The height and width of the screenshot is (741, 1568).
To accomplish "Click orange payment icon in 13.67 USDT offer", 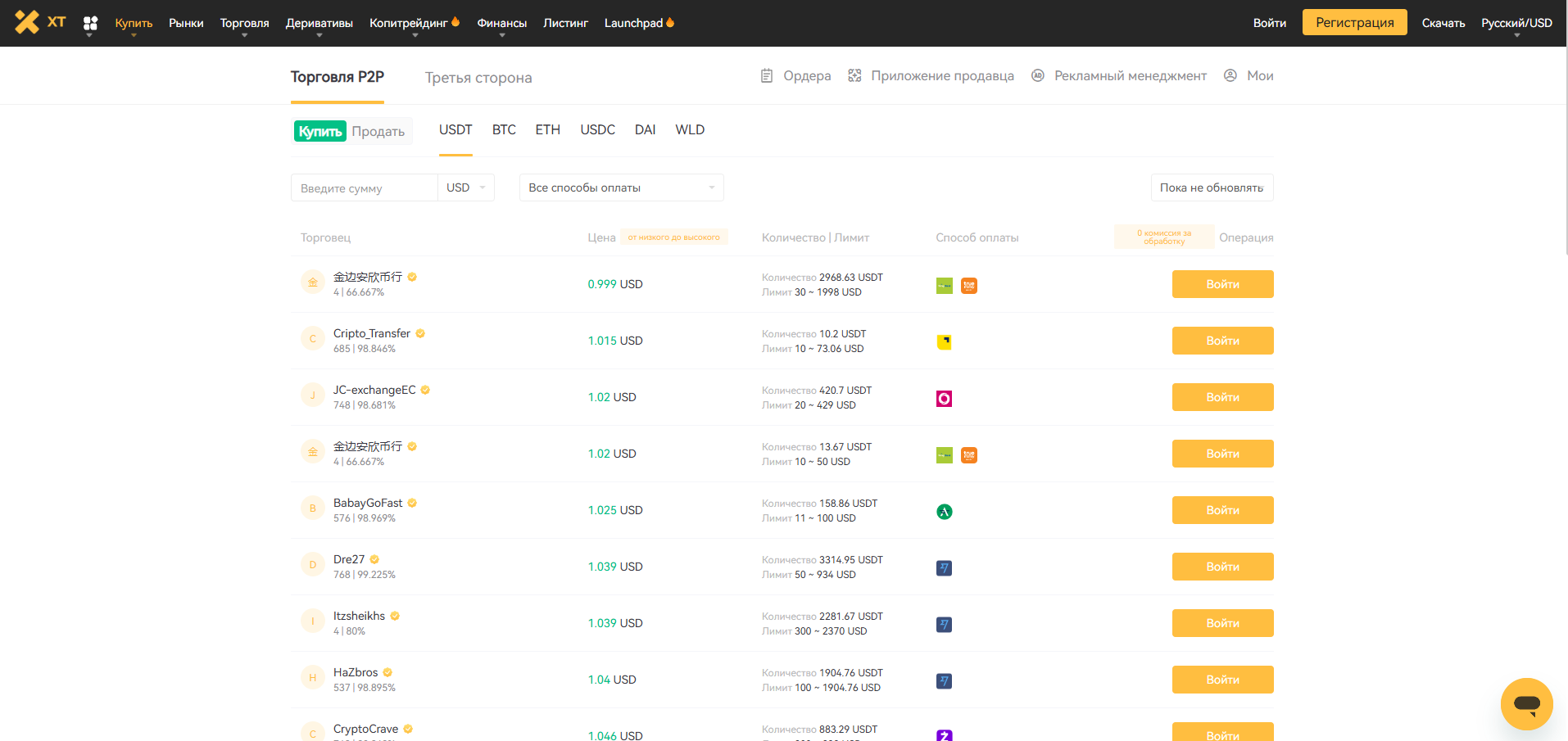I will (x=969, y=455).
